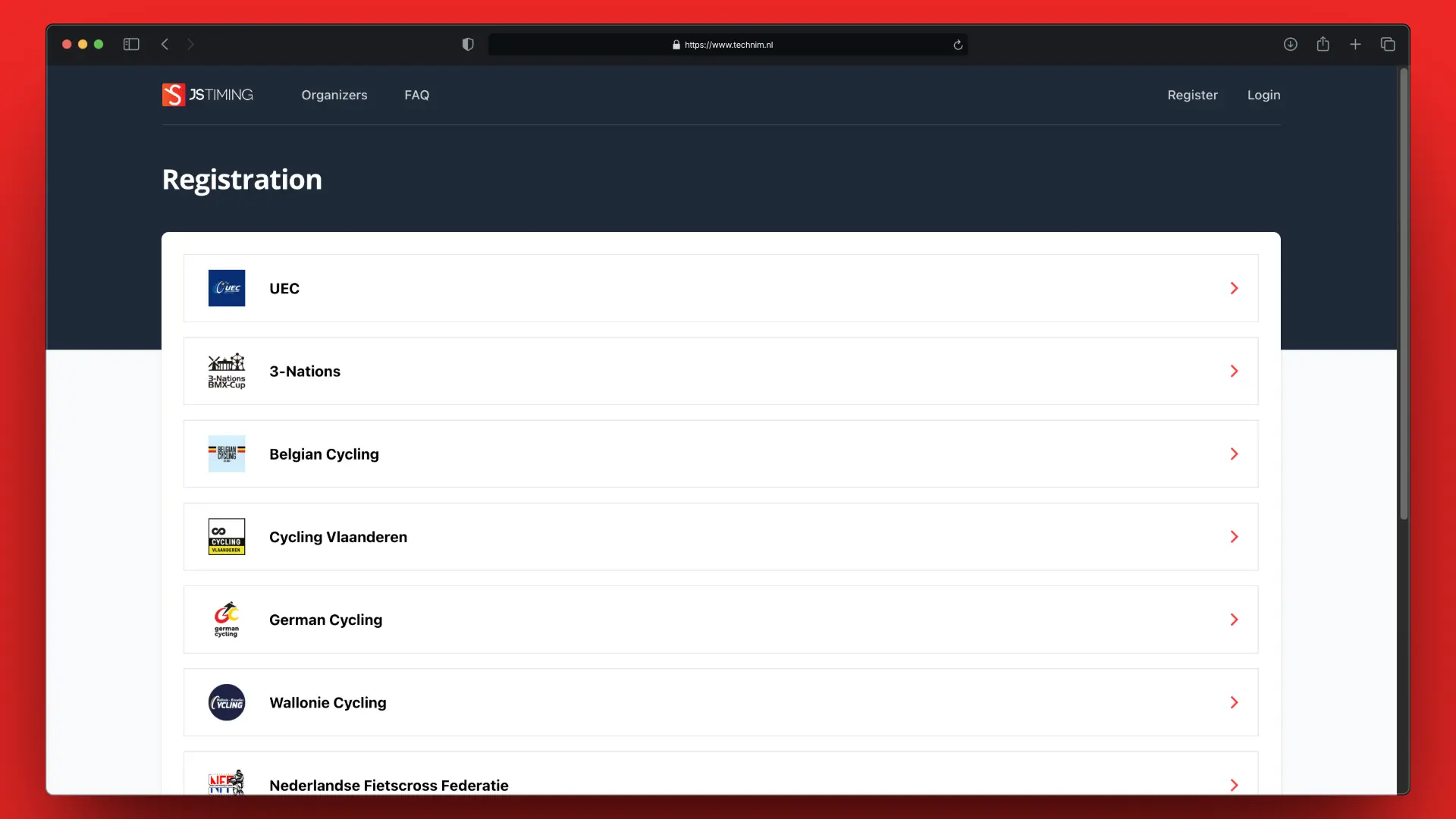
Task: Click the privacy shield icon
Action: [x=468, y=45]
